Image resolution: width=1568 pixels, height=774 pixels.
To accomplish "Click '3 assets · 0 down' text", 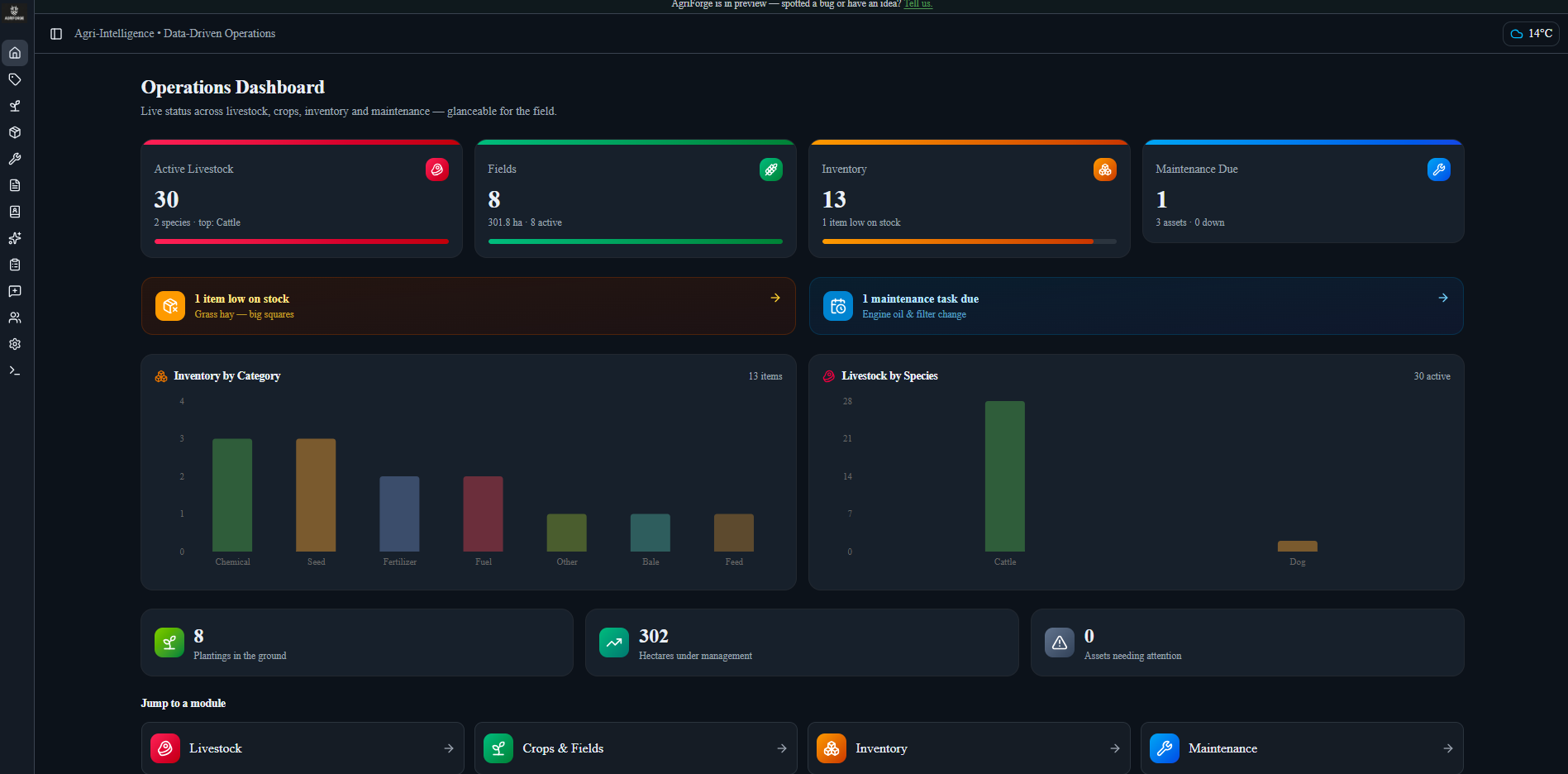I will pos(1190,222).
